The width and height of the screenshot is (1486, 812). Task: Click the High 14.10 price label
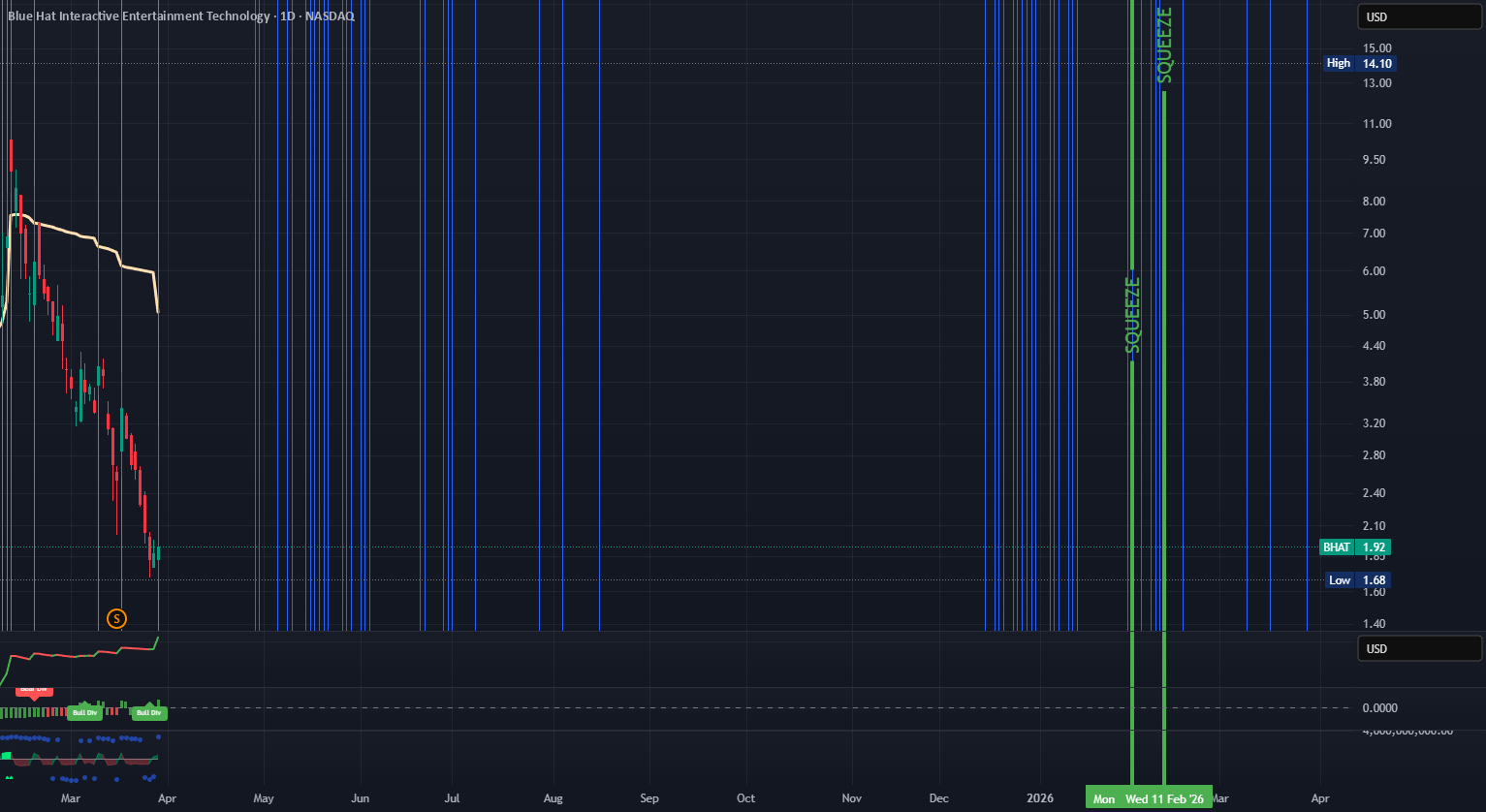coord(1360,63)
